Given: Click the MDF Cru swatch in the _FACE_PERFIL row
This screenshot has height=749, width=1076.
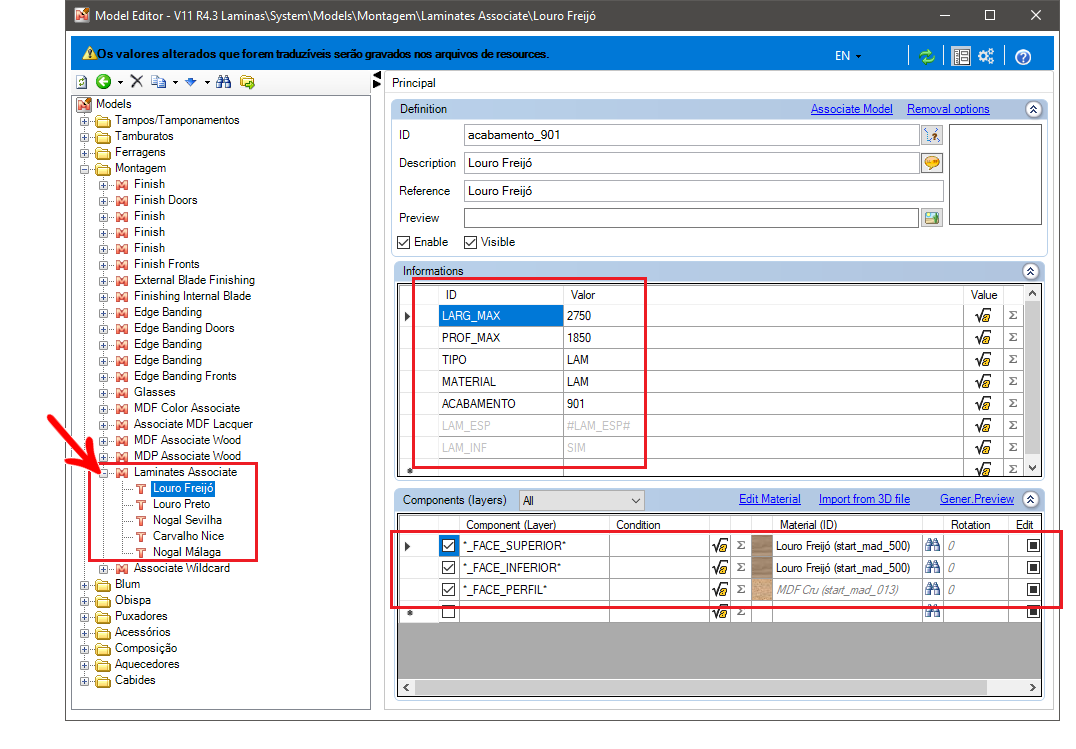Looking at the screenshot, I should (x=762, y=590).
